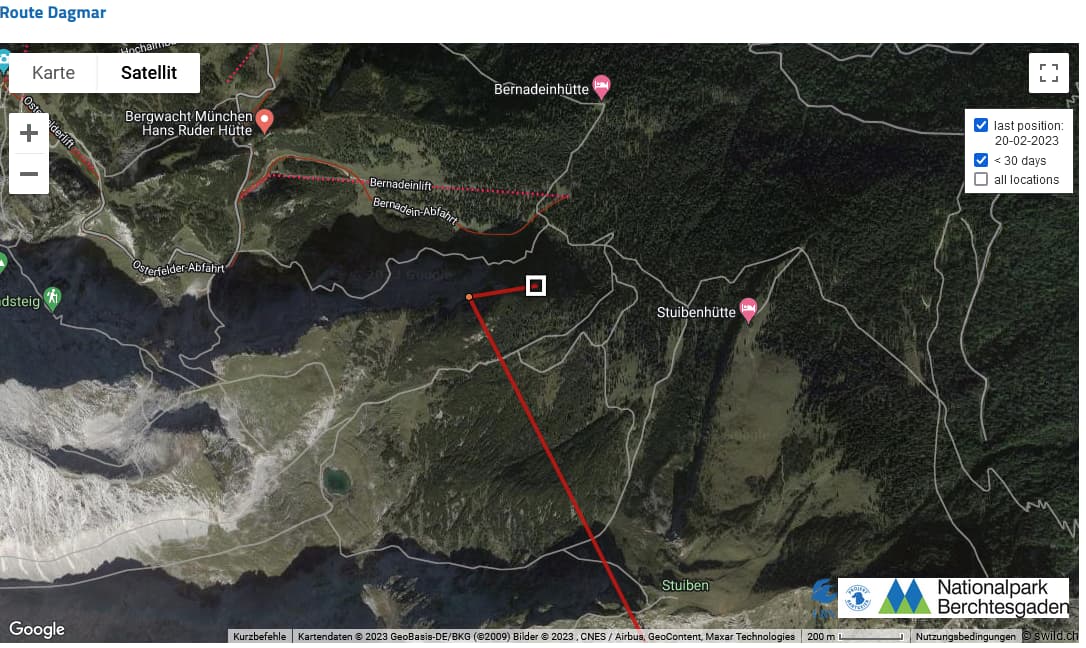Click the Google logo
1086x648 pixels.
(x=37, y=629)
